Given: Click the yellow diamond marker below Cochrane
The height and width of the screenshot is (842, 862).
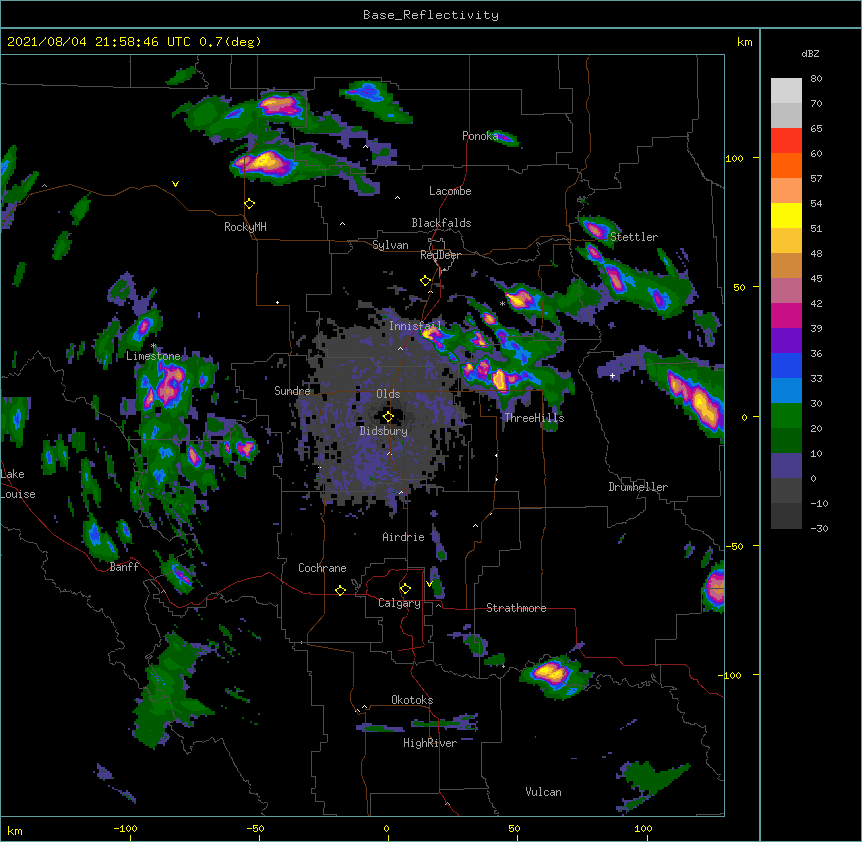Looking at the screenshot, I should point(340,590).
